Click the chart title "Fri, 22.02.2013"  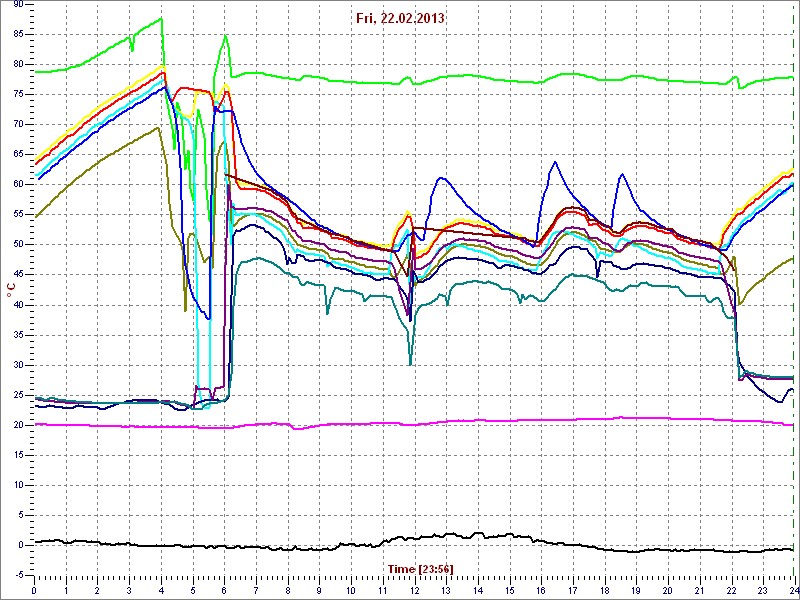pyautogui.click(x=403, y=18)
